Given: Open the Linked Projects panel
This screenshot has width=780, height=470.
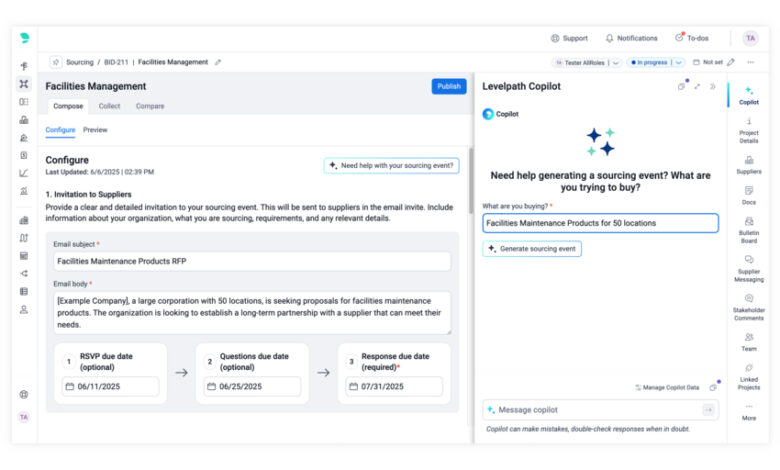Looking at the screenshot, I should pyautogui.click(x=748, y=374).
